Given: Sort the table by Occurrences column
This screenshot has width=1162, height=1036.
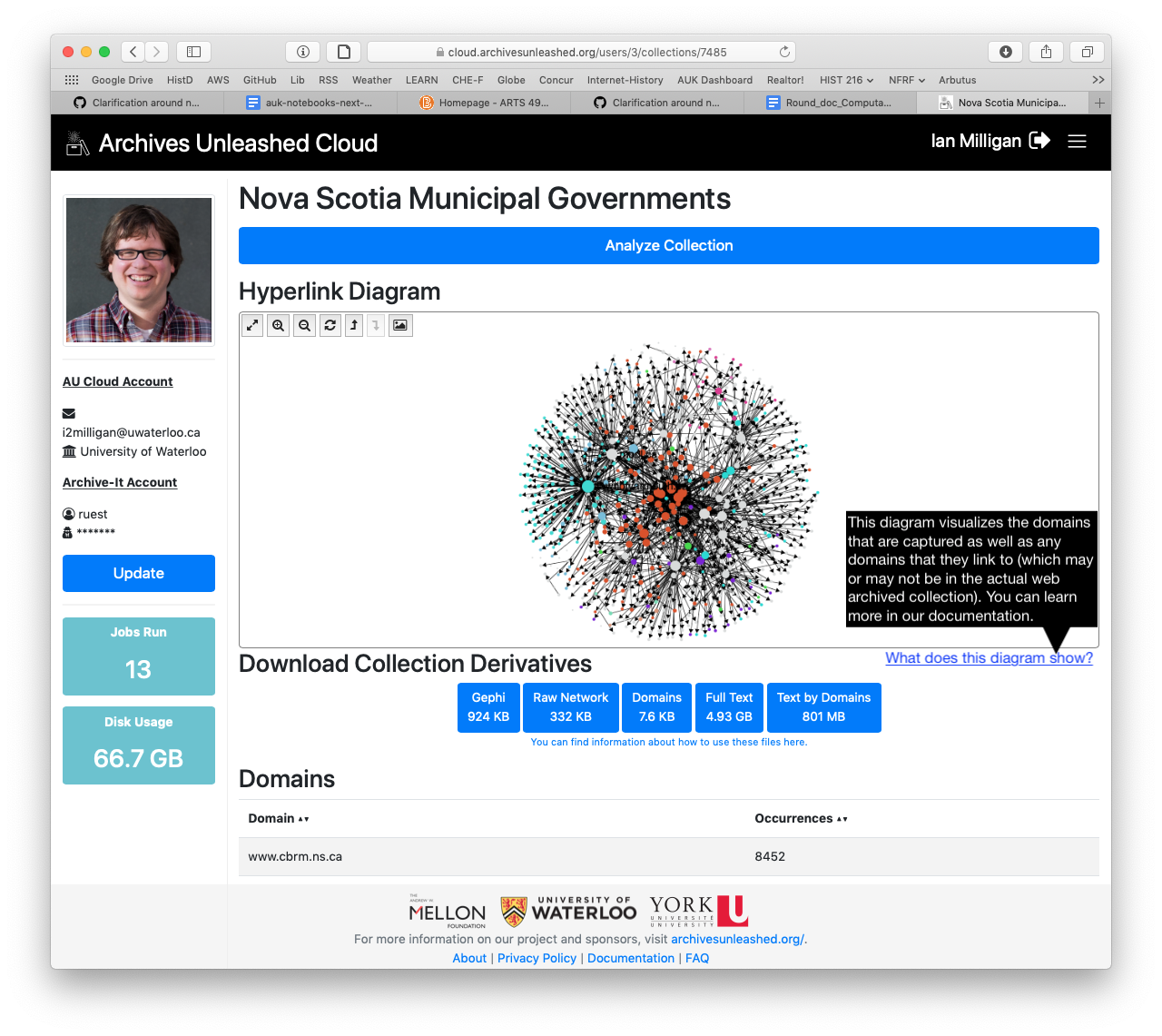Looking at the screenshot, I should click(801, 818).
